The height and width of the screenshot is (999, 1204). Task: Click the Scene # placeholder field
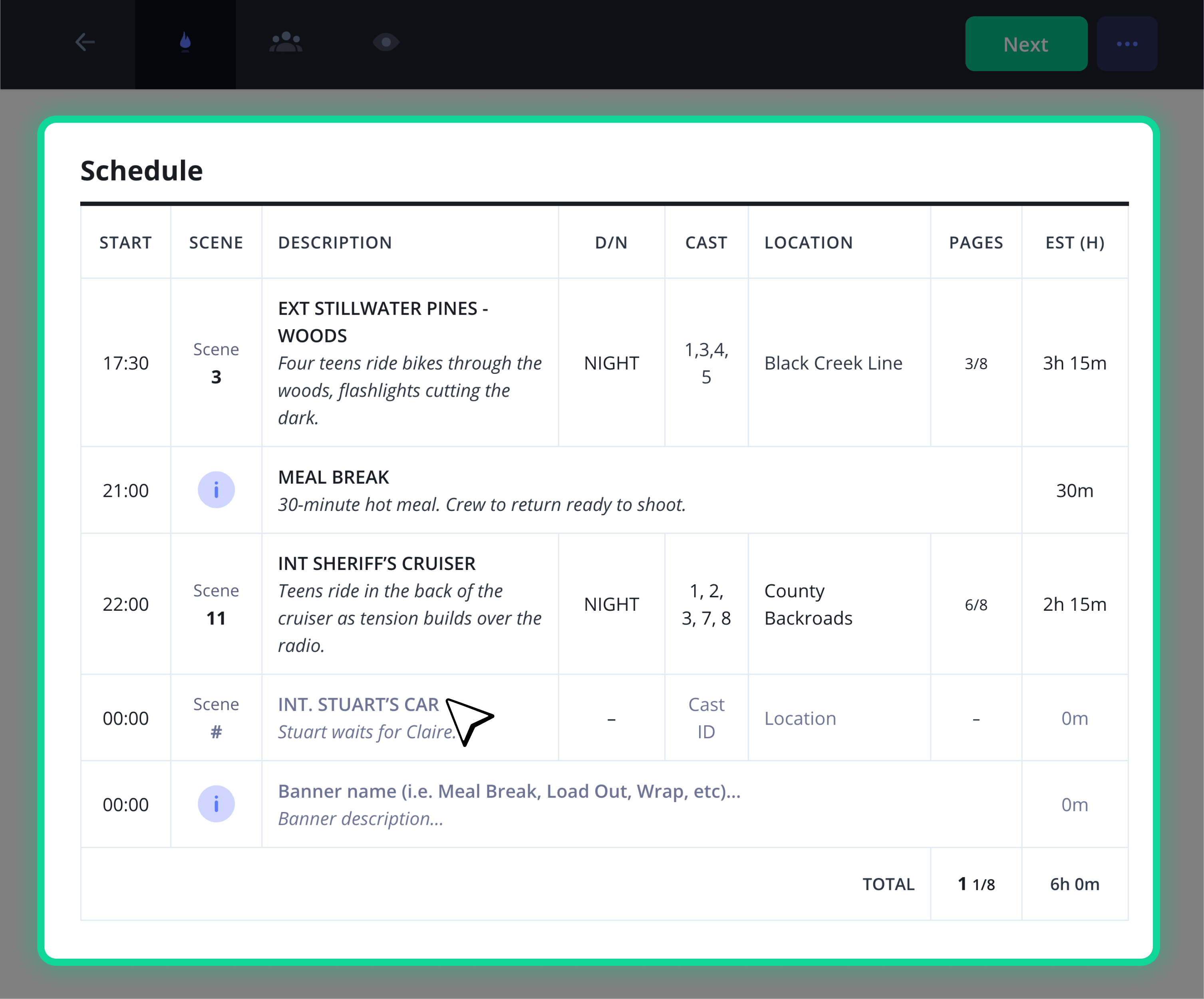(216, 718)
